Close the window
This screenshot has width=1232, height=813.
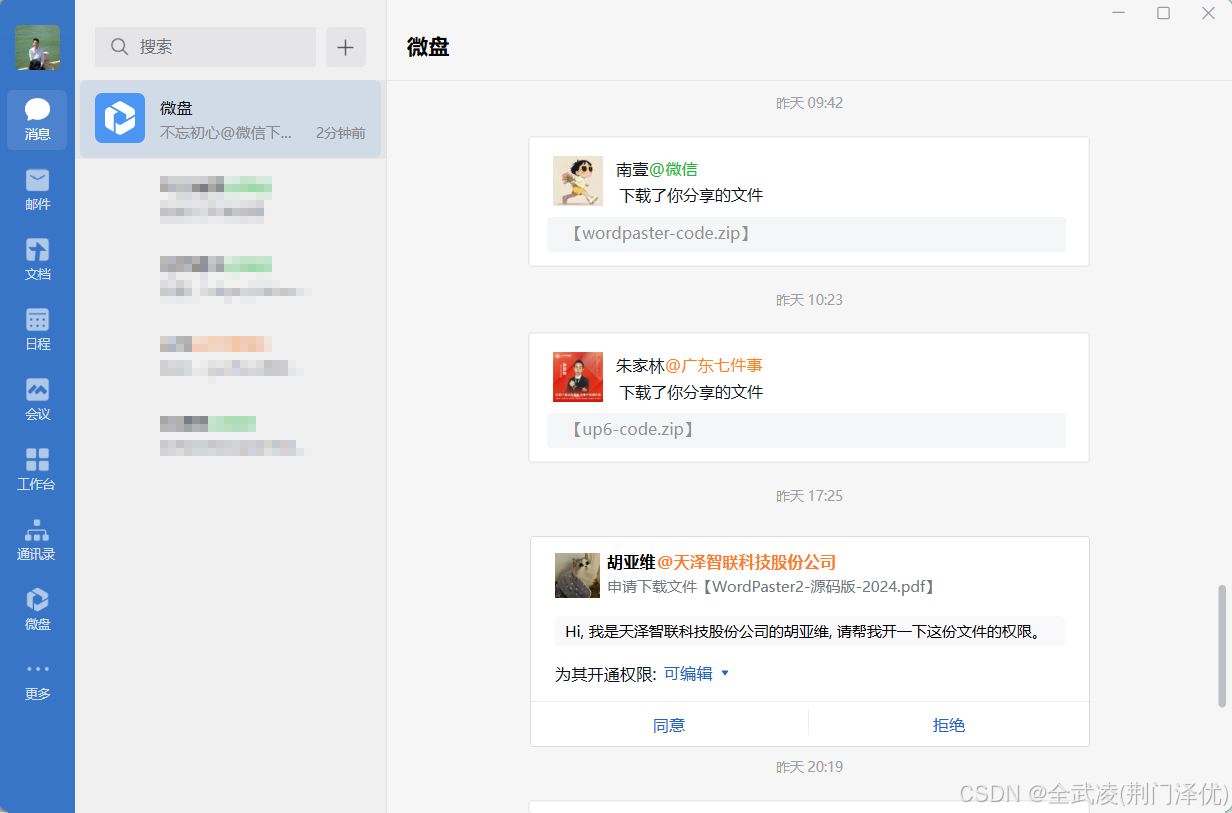pos(1208,13)
